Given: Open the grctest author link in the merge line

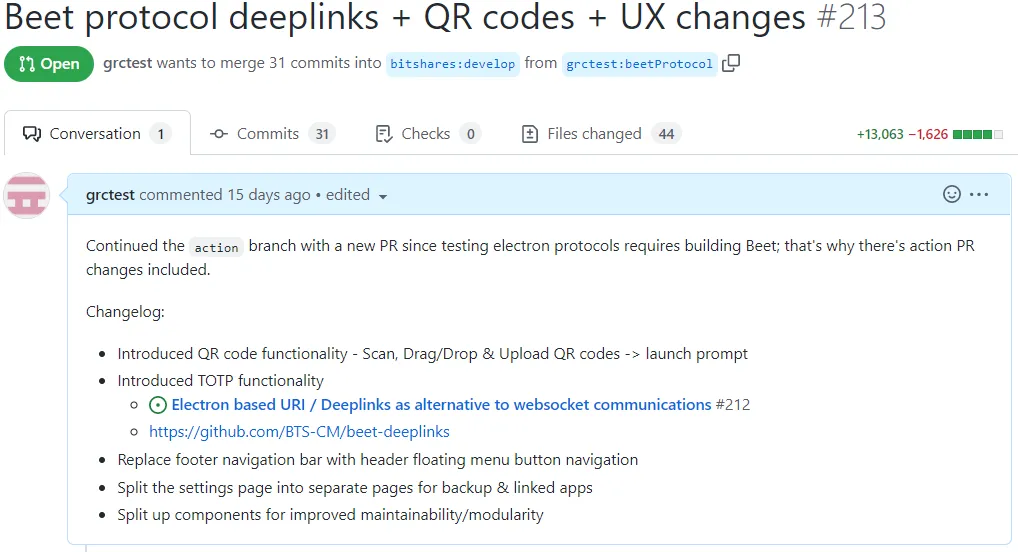Looking at the screenshot, I should tap(127, 63).
